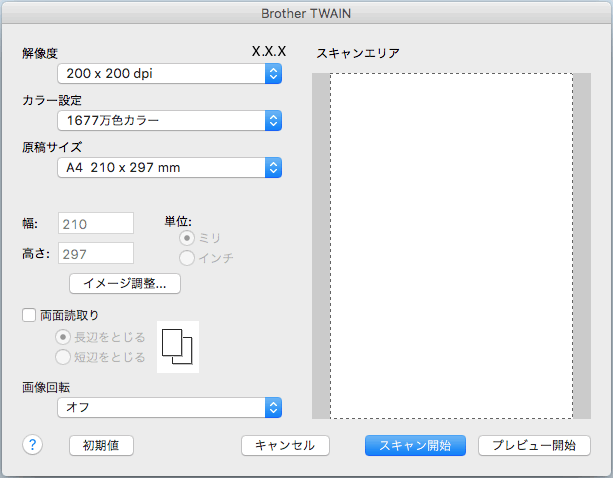Select the インチ unit radio button
This screenshot has width=613, height=478.
click(187, 258)
